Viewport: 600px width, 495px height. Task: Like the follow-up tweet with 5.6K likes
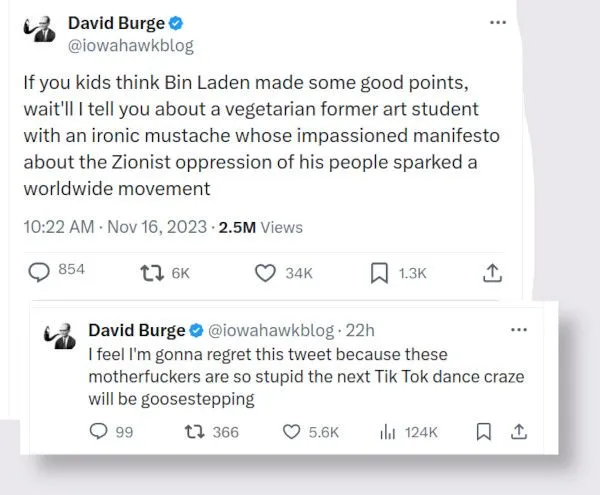(x=291, y=431)
